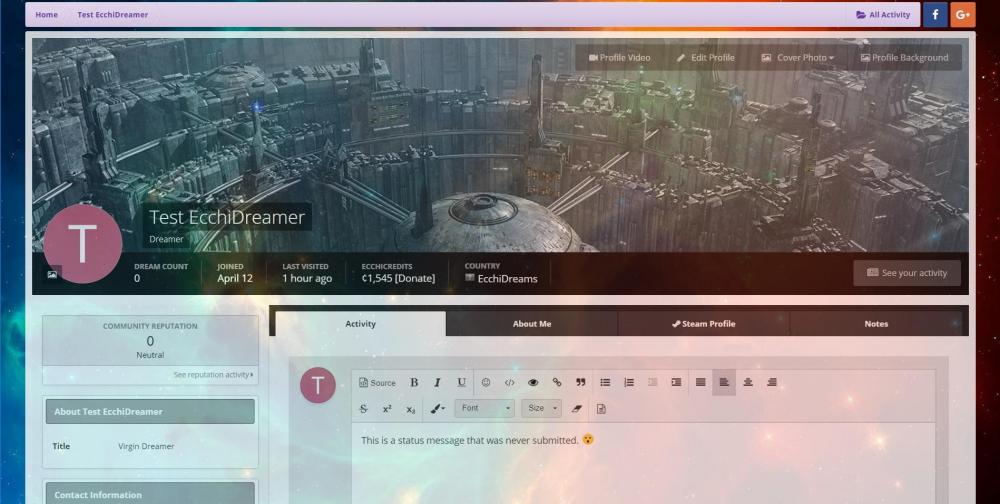Decrease indent in the editor
The width and height of the screenshot is (1000, 504).
(652, 383)
